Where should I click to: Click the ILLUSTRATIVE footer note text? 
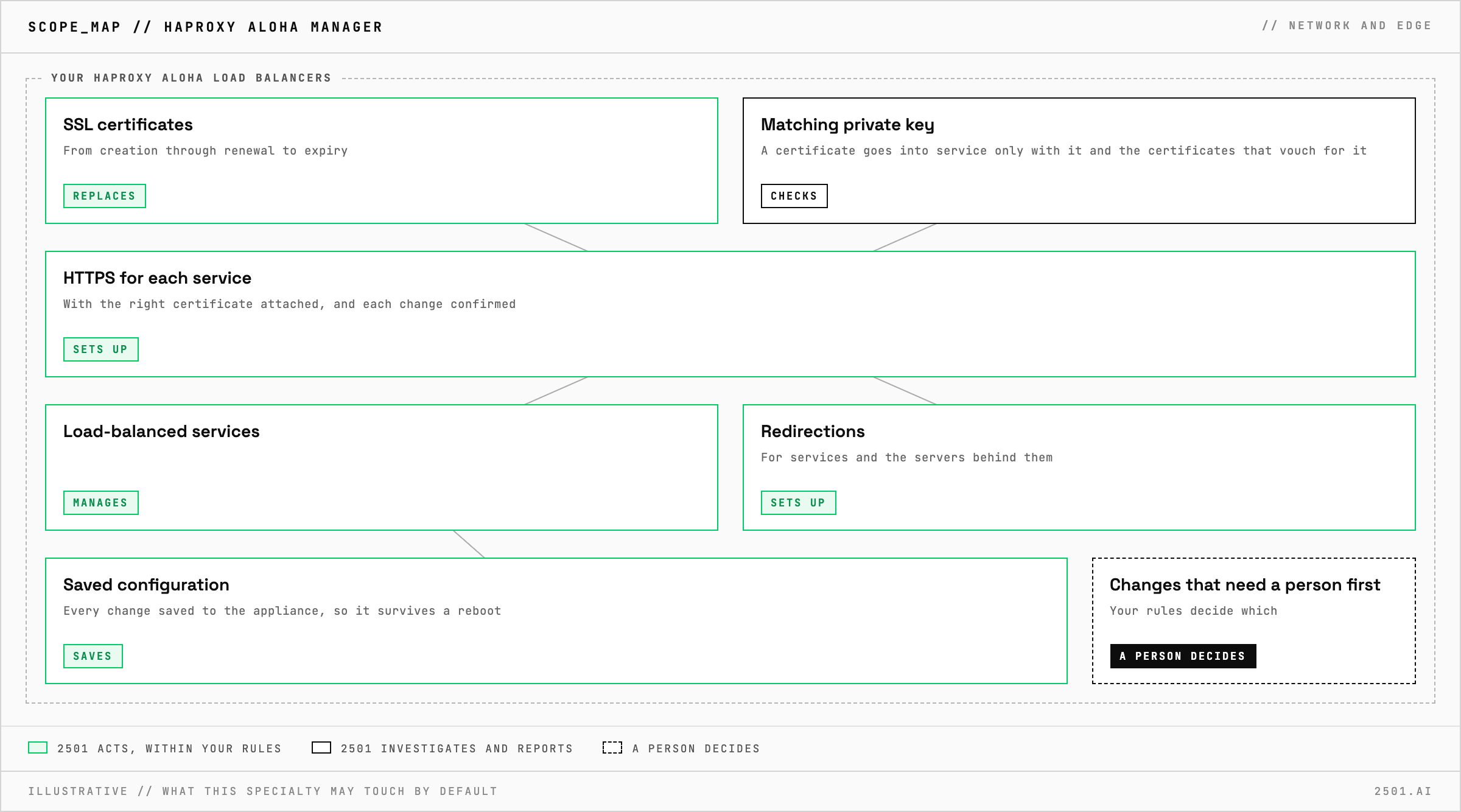point(263,791)
